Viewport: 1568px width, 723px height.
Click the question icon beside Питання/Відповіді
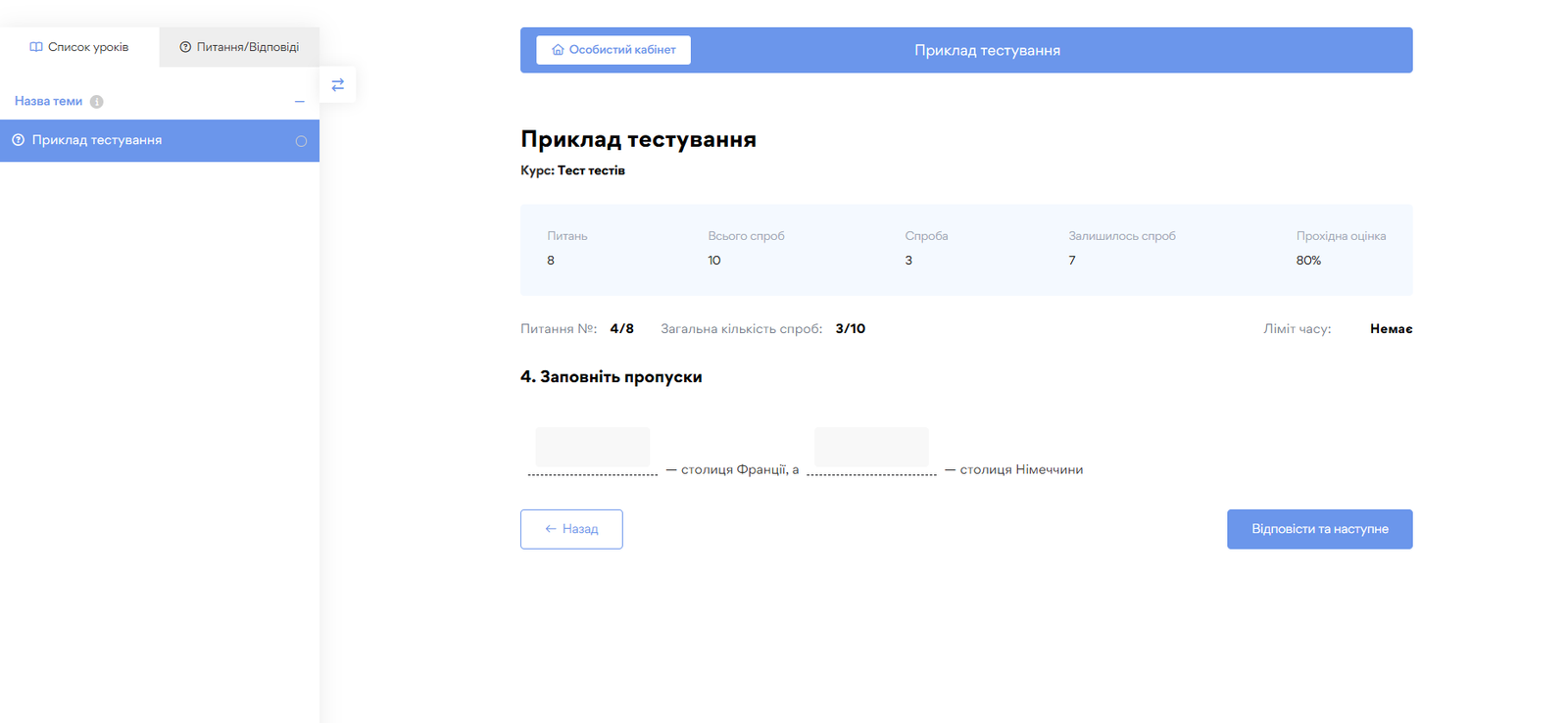tap(185, 47)
